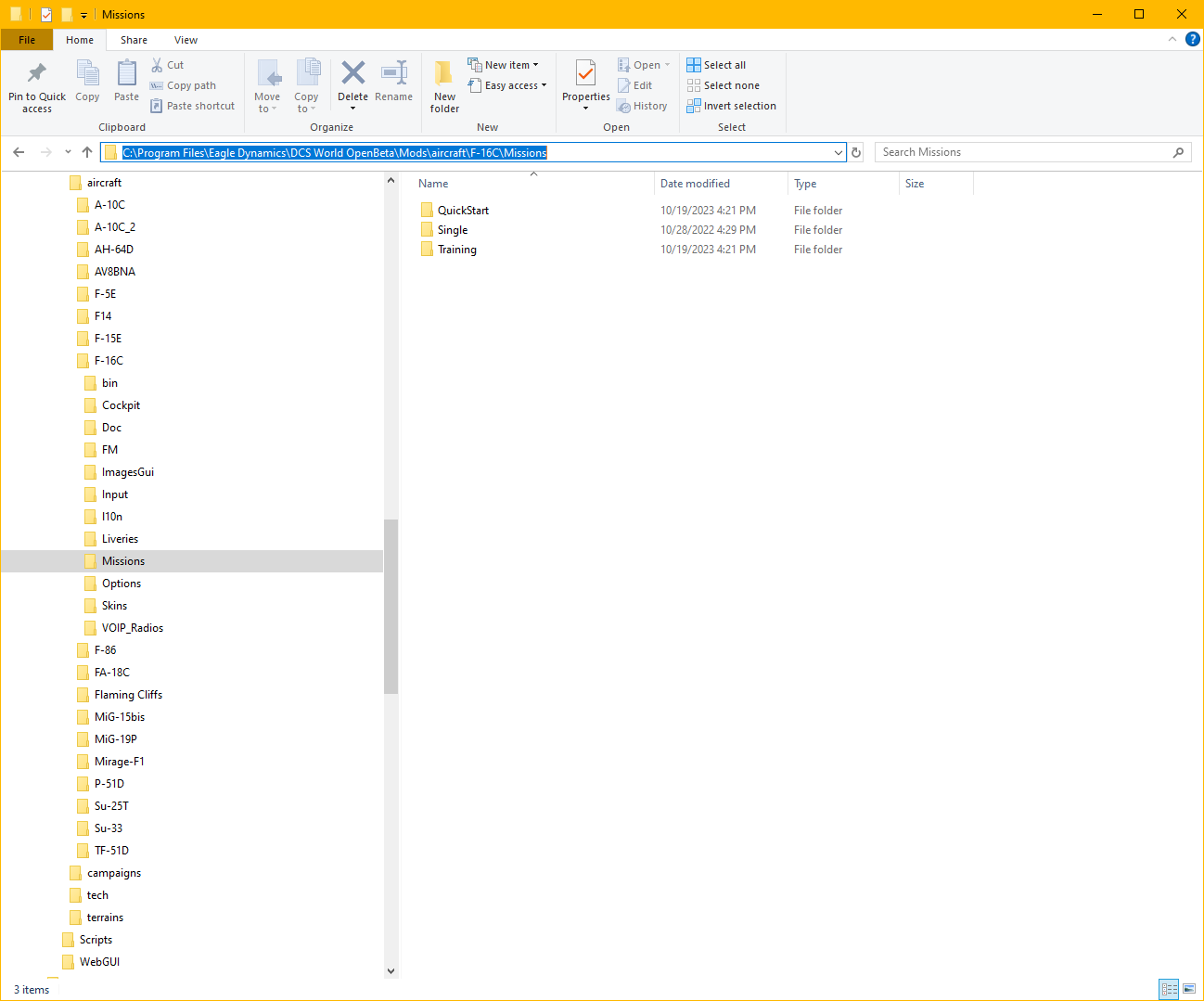Viewport: 1204px width, 1001px height.
Task: Open the Help question mark icon
Action: tap(1193, 39)
